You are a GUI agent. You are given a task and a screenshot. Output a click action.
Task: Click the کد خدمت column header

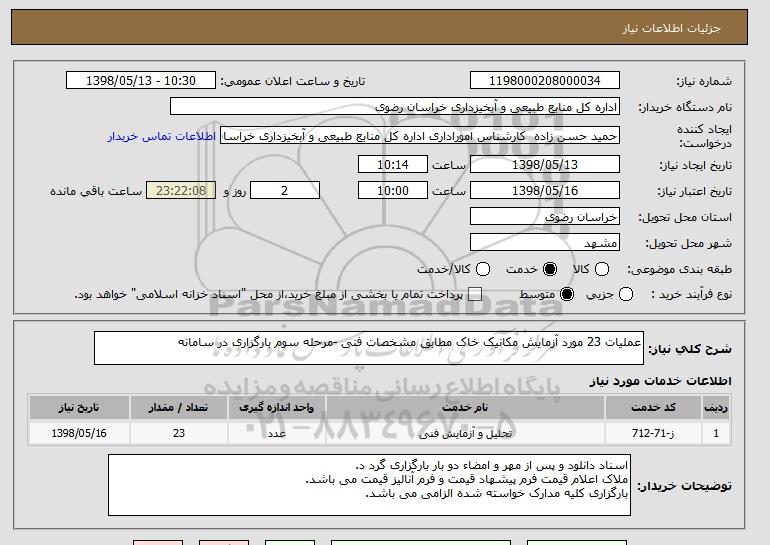(x=653, y=408)
